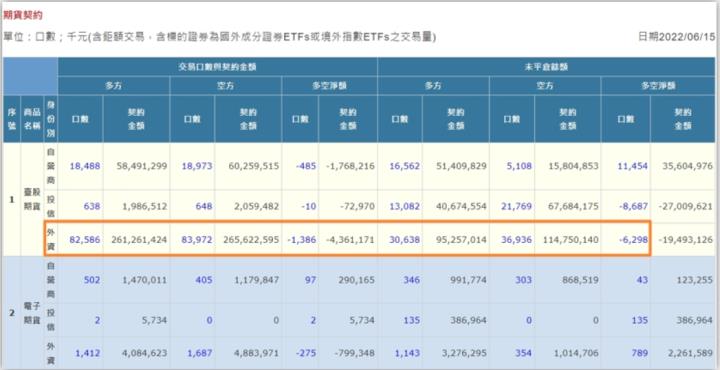Open the 1,687 short volume link
Image resolution: width=720 pixels, height=370 pixels.
[x=199, y=353]
